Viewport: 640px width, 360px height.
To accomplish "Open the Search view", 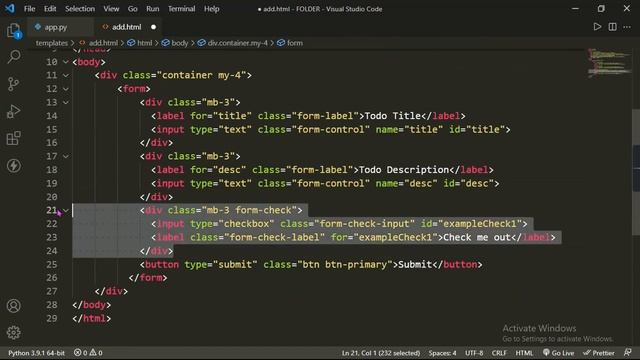I will tap(13, 57).
